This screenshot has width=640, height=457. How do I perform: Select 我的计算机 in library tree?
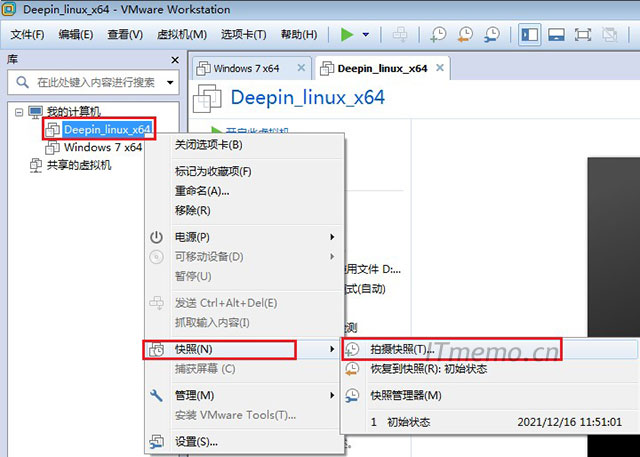(73, 111)
